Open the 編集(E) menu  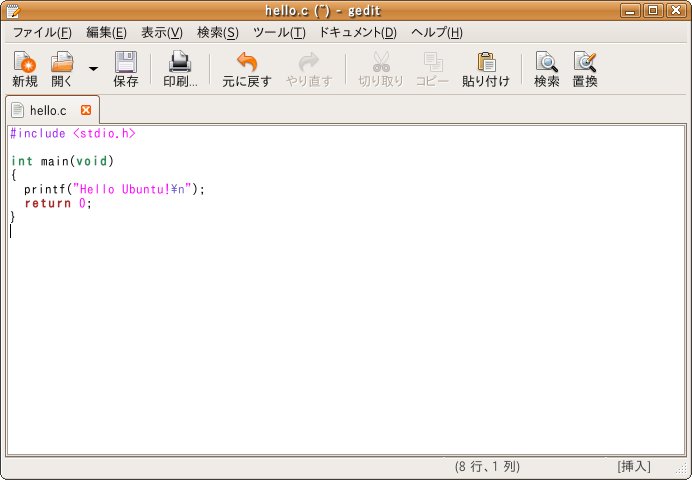pyautogui.click(x=106, y=32)
